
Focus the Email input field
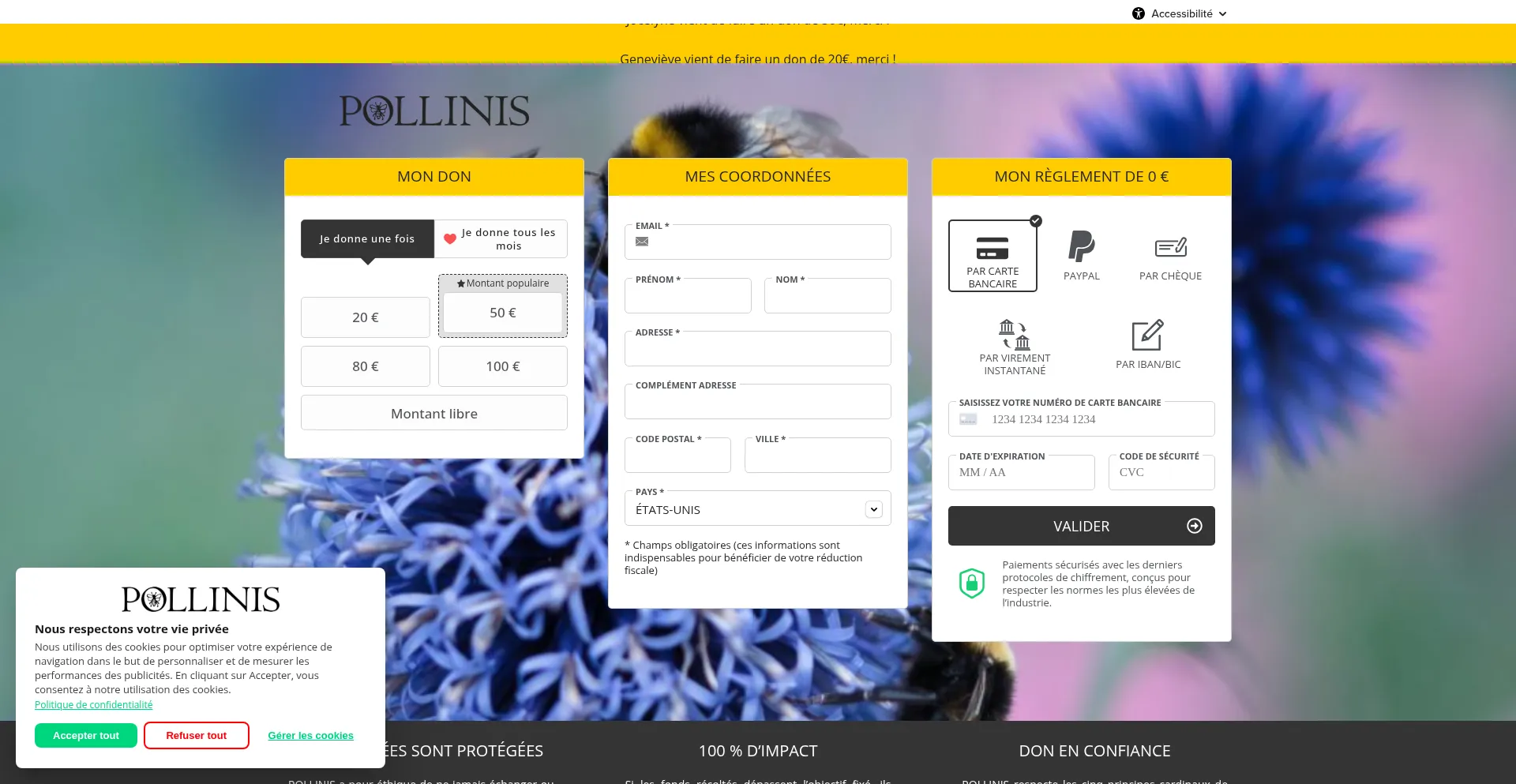(x=758, y=242)
